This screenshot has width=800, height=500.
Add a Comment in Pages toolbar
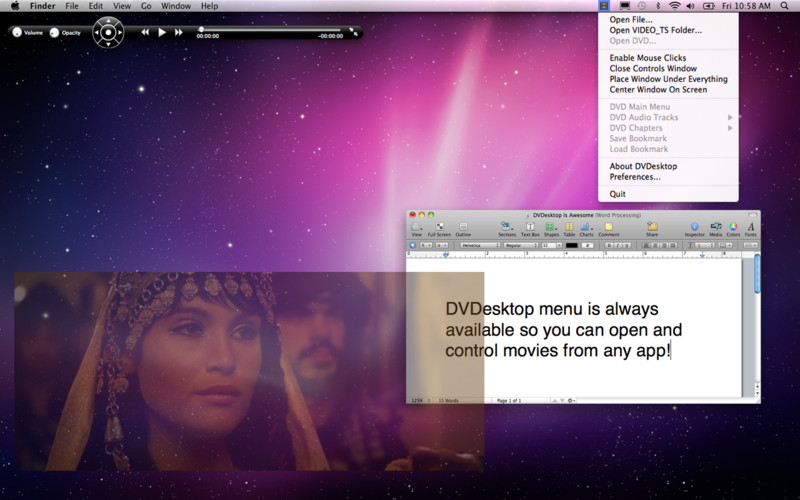click(x=609, y=229)
